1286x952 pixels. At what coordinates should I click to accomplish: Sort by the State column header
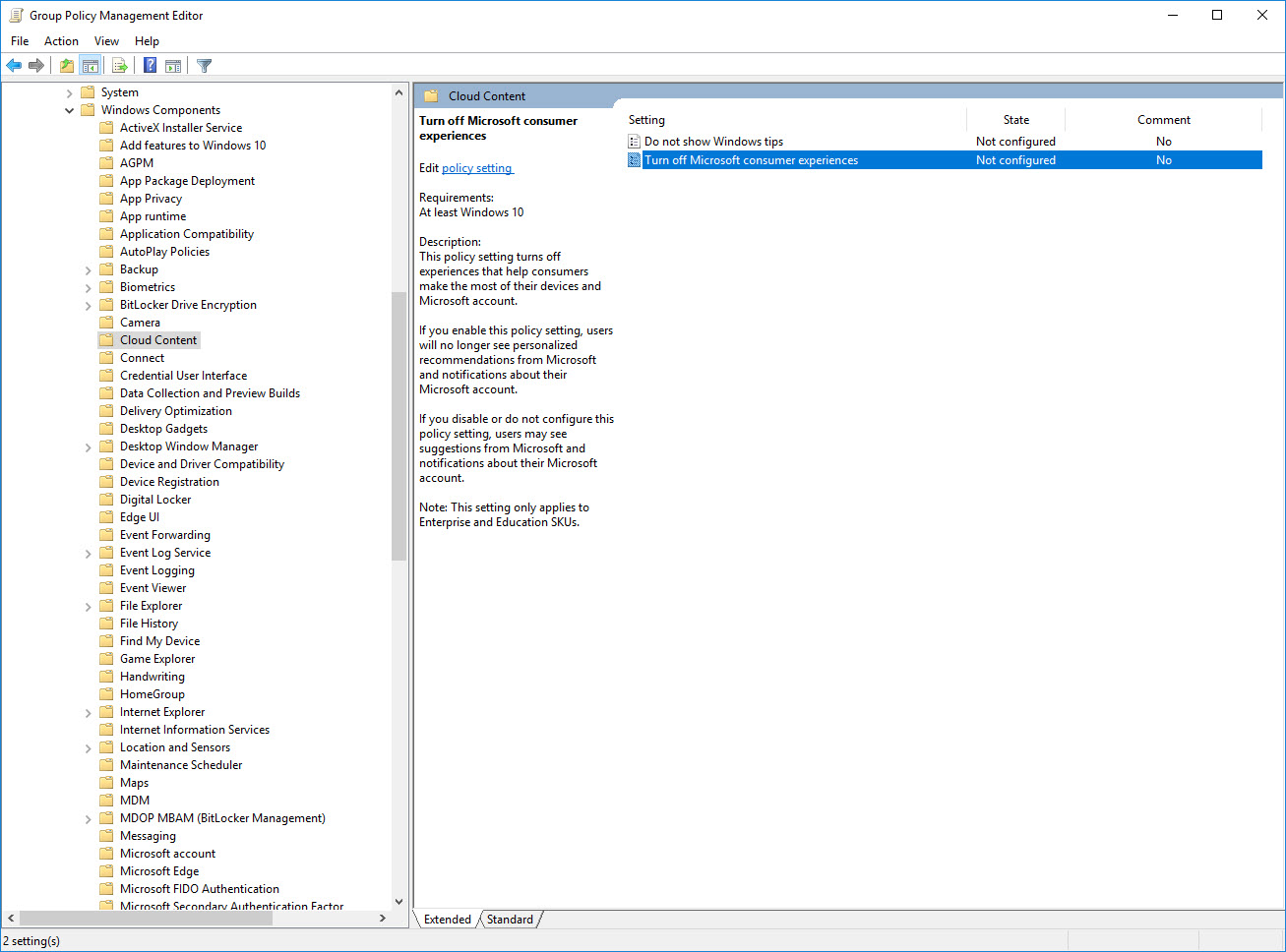[1015, 120]
